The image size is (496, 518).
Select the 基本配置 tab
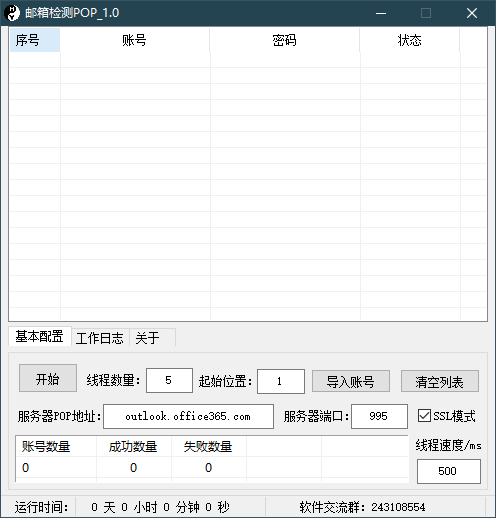40,336
